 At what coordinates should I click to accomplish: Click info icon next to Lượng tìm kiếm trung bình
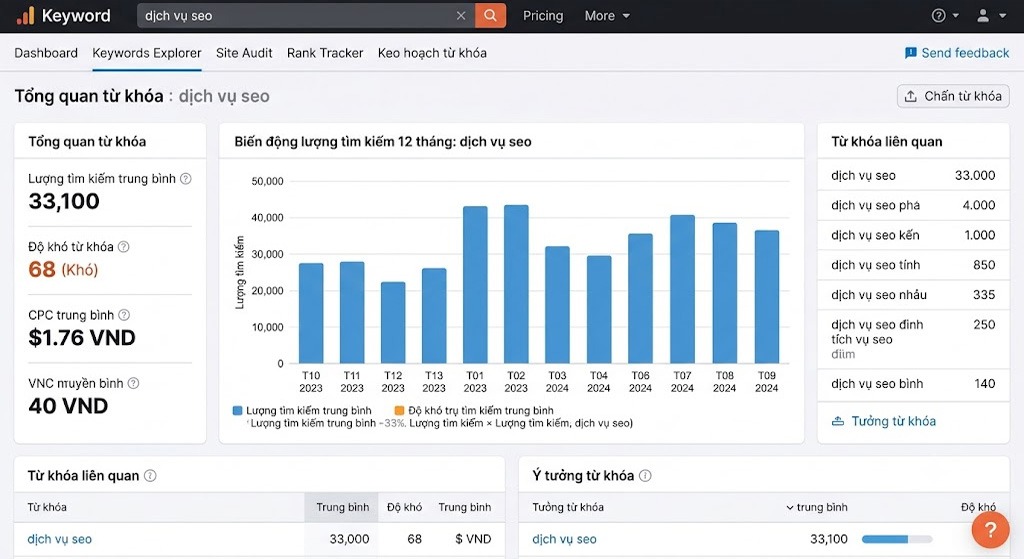(x=185, y=178)
